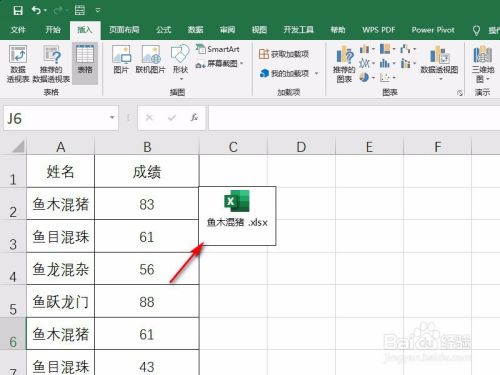This screenshot has height=375, width=500.
Task: Switch to Power Pivot tab
Action: [x=433, y=30]
